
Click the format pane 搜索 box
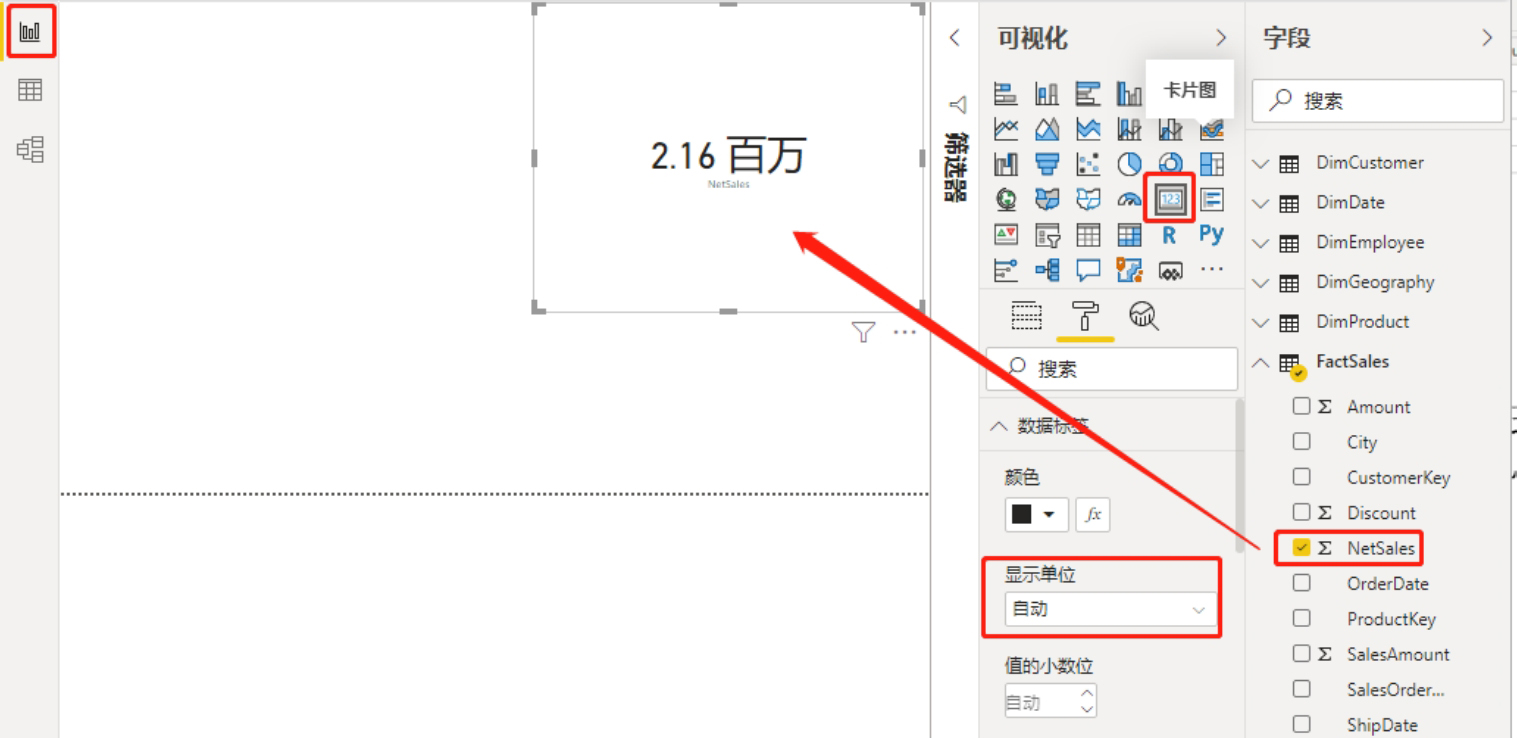[x=1112, y=369]
